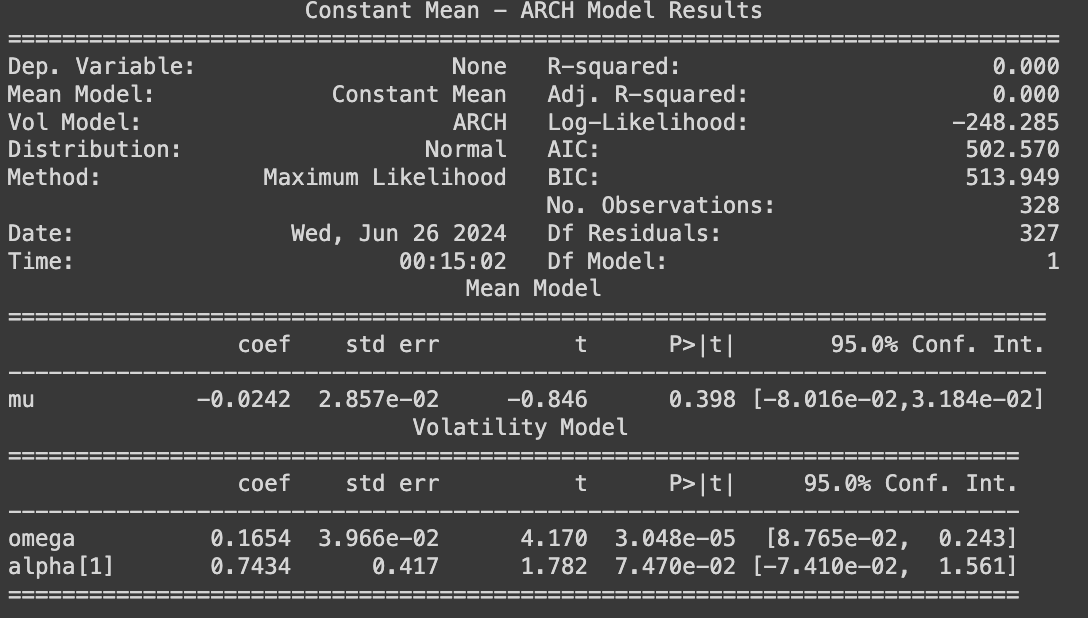Screen dimensions: 1088x618
Task: Click the No. Observations value 328
Action: (x=1039, y=205)
